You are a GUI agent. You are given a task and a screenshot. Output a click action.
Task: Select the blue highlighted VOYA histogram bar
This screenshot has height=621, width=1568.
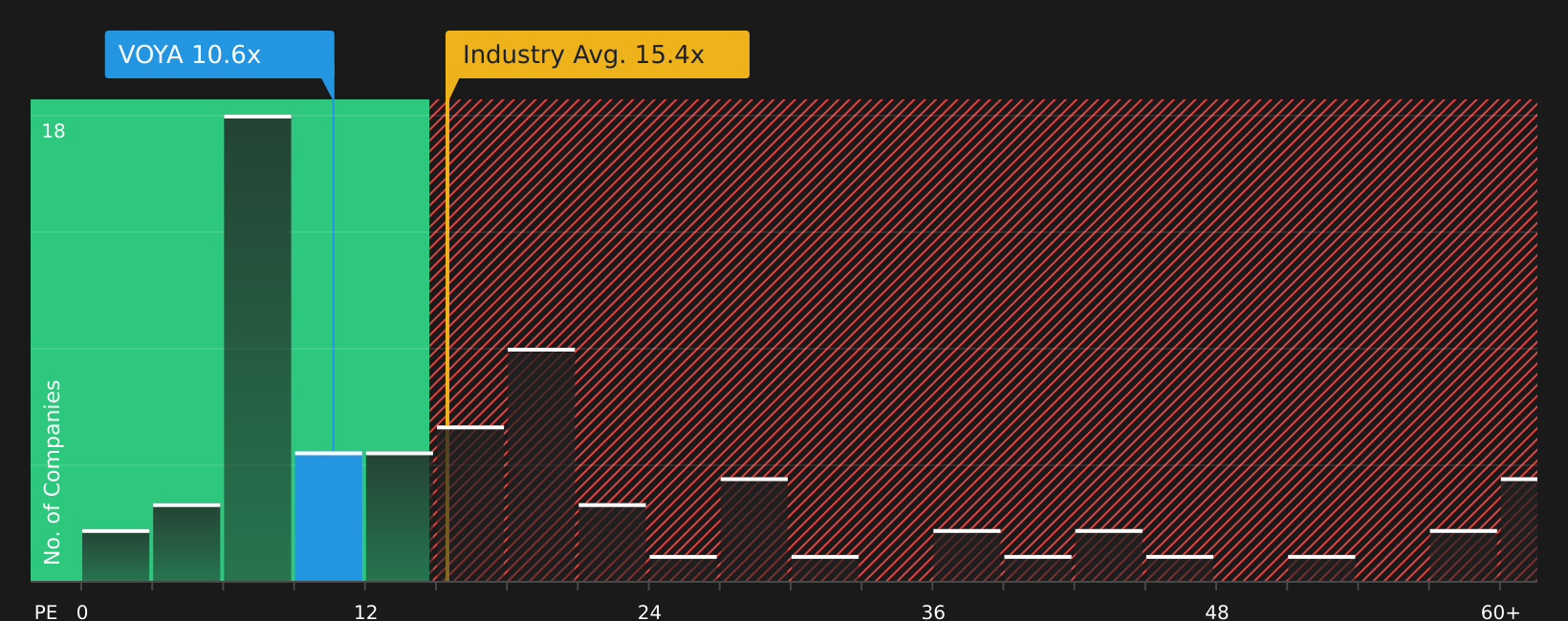(x=329, y=517)
